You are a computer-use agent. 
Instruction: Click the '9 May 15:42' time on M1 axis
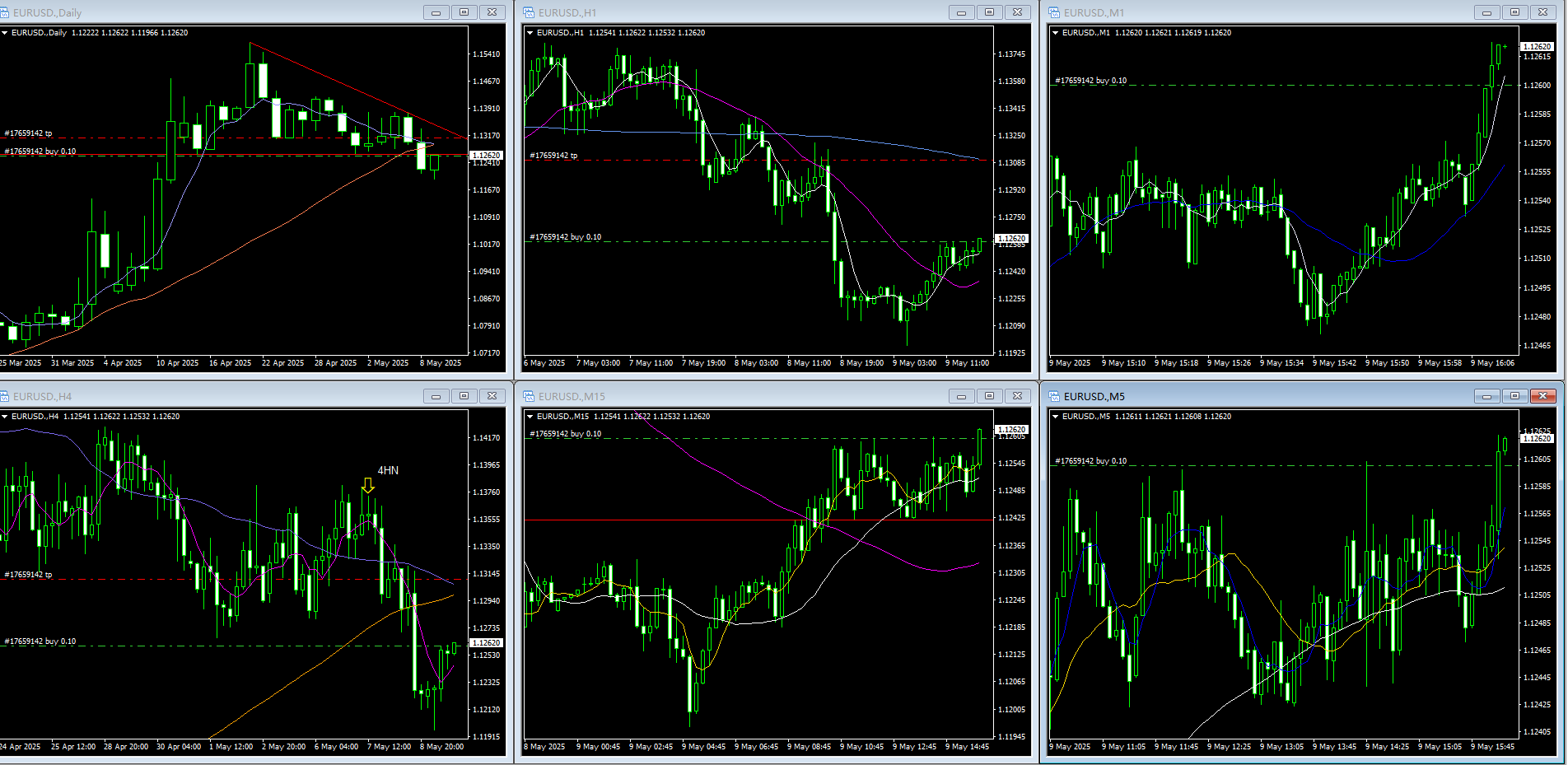coord(1334,363)
